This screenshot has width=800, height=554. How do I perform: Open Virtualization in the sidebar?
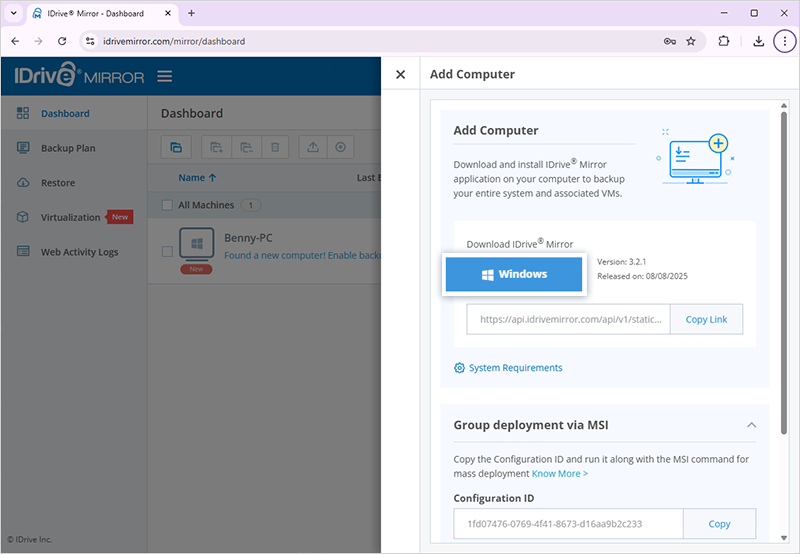(x=70, y=217)
